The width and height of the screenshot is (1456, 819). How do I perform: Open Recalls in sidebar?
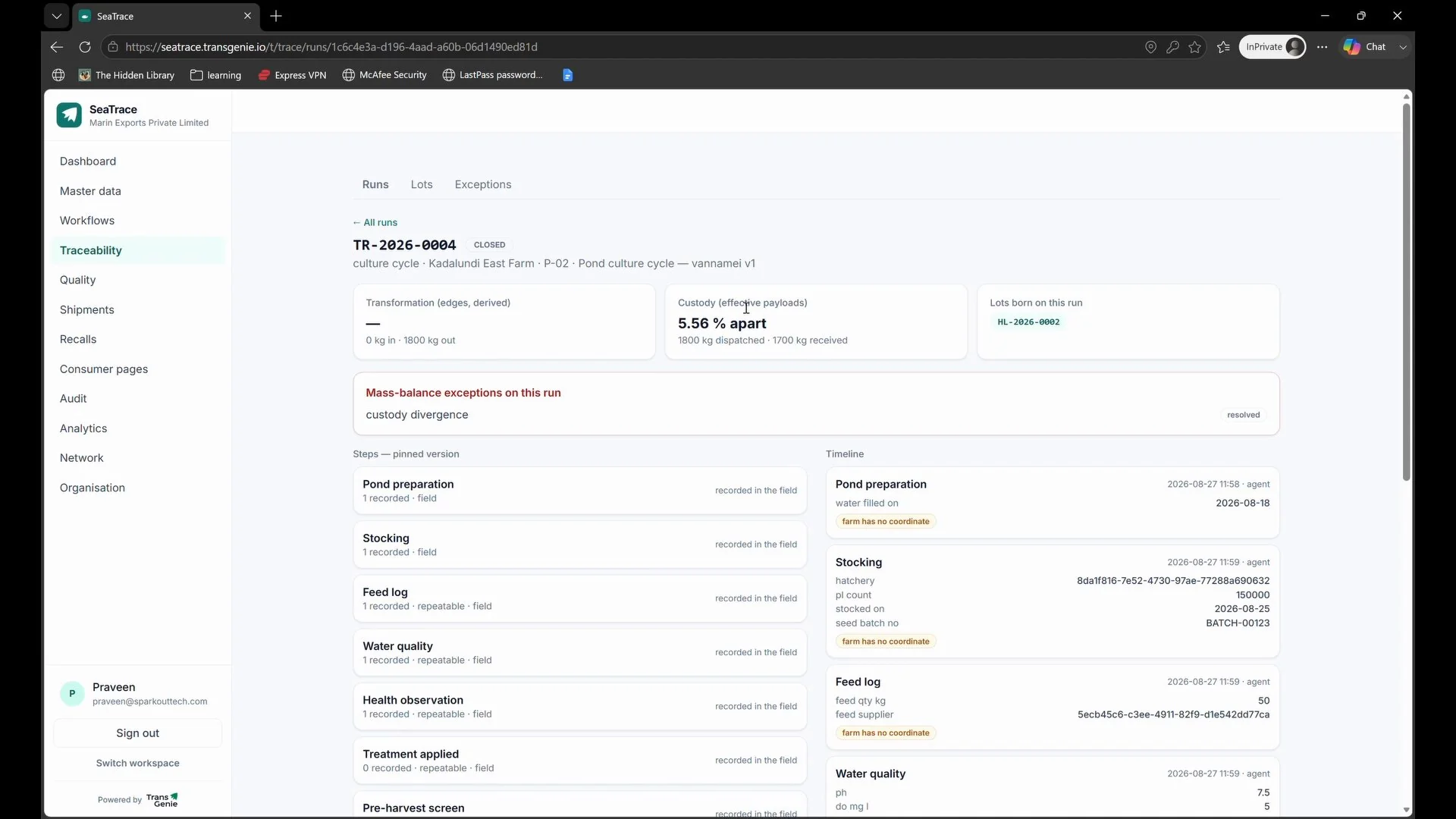pos(138,340)
